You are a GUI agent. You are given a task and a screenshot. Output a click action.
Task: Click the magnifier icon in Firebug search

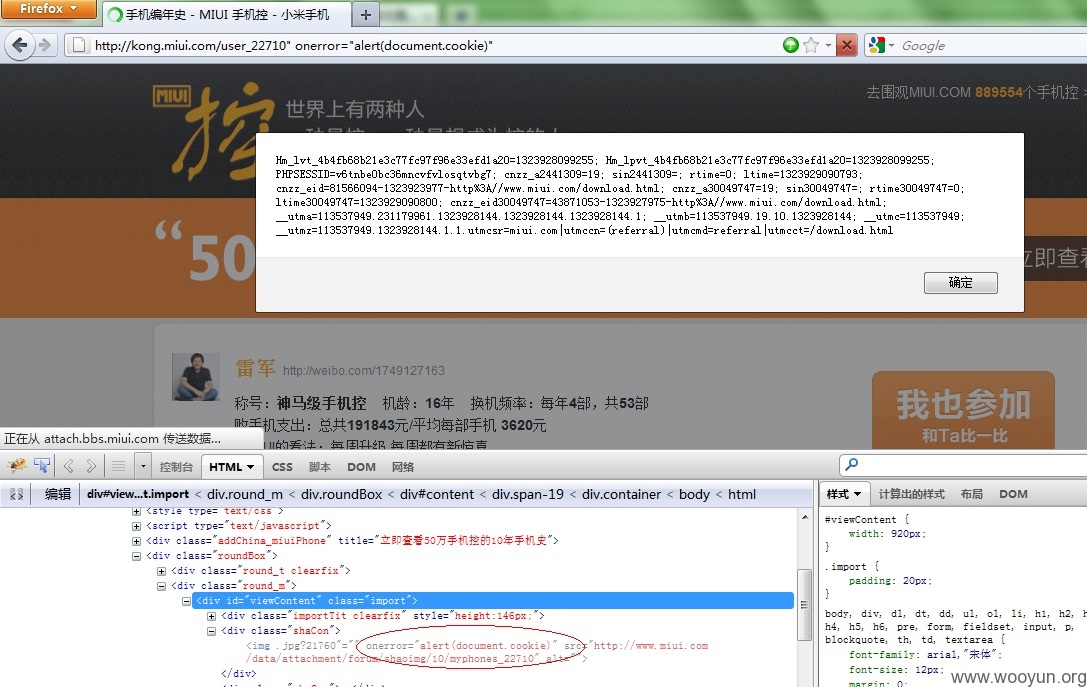(851, 464)
